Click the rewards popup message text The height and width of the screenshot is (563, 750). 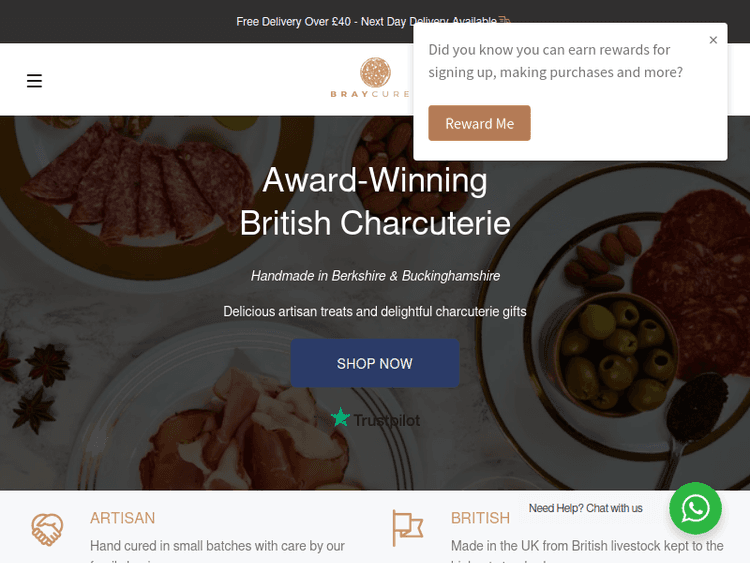coord(555,61)
